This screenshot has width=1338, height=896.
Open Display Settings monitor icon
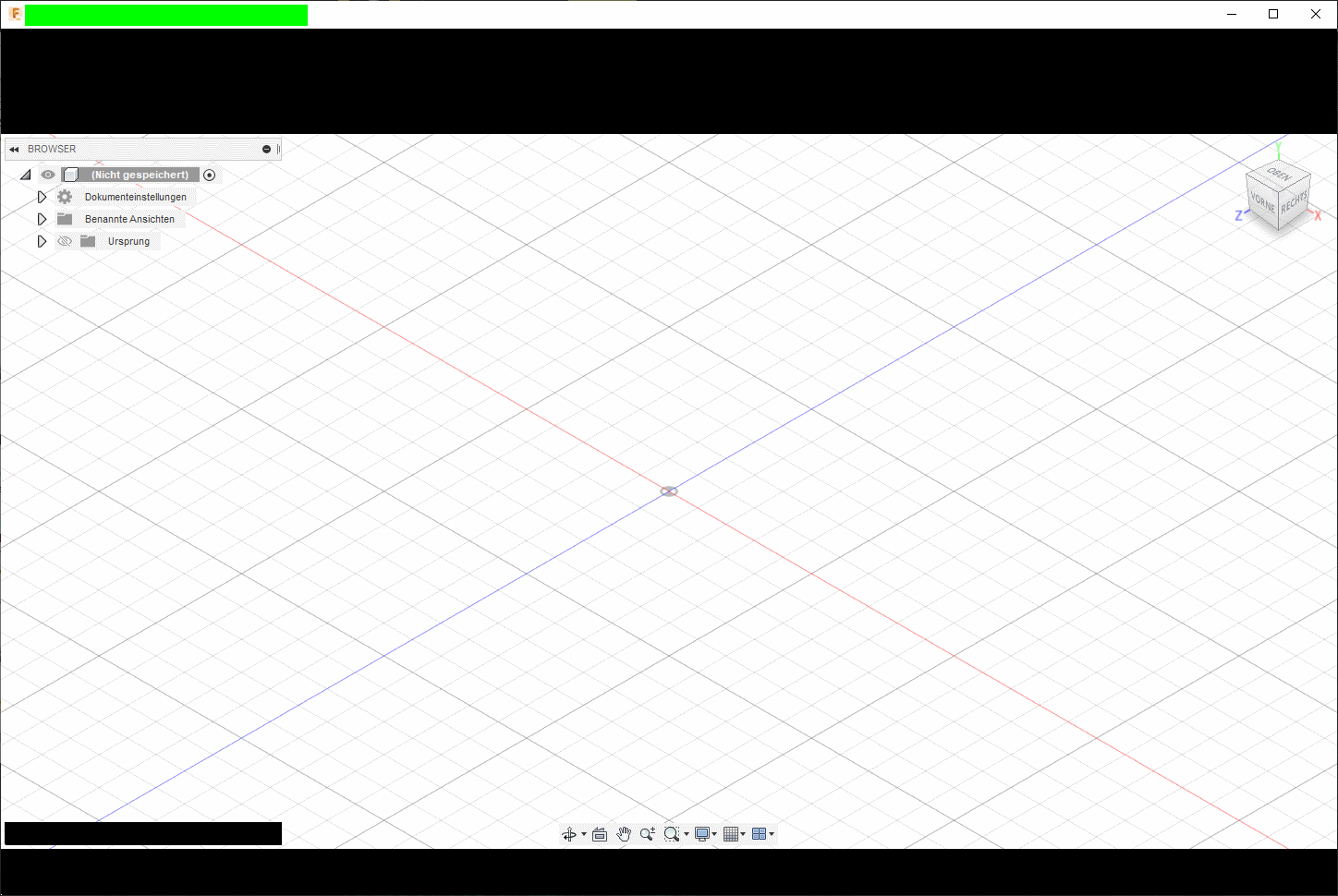[x=702, y=834]
